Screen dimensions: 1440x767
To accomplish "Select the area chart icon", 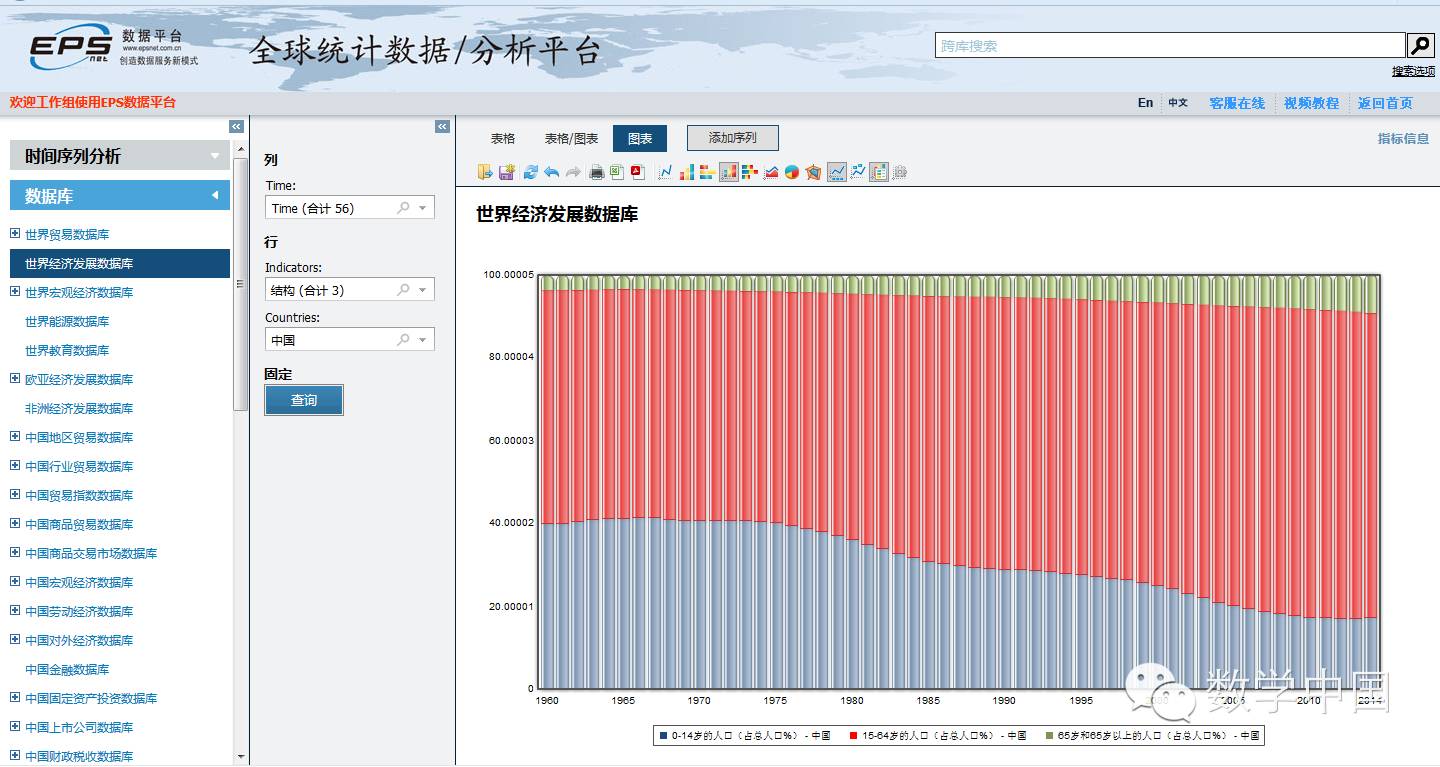I will [771, 172].
